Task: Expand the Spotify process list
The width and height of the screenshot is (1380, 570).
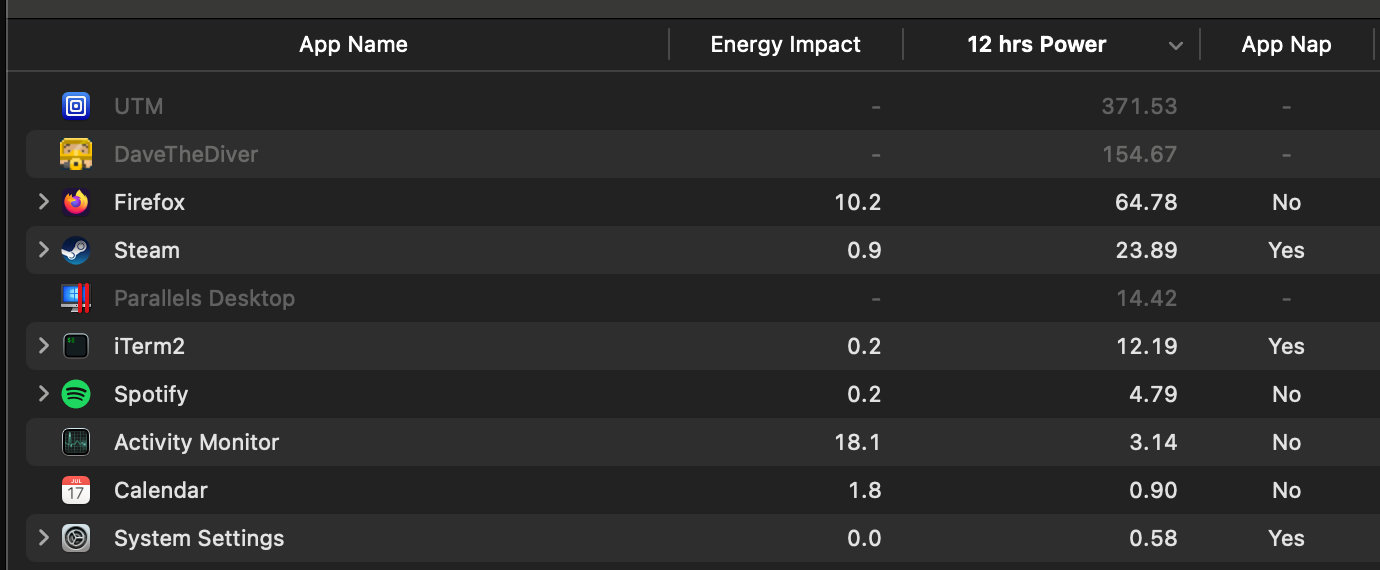Action: pos(43,394)
